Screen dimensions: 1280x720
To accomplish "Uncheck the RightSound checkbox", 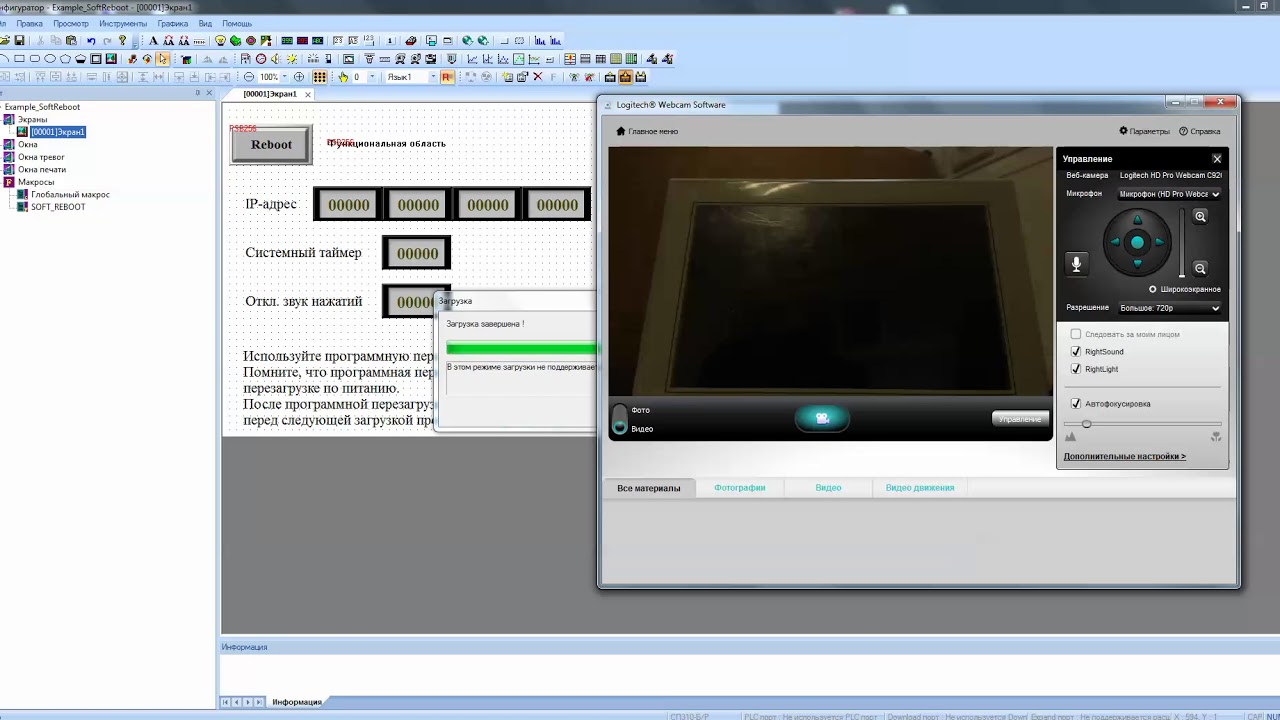I will (1076, 352).
